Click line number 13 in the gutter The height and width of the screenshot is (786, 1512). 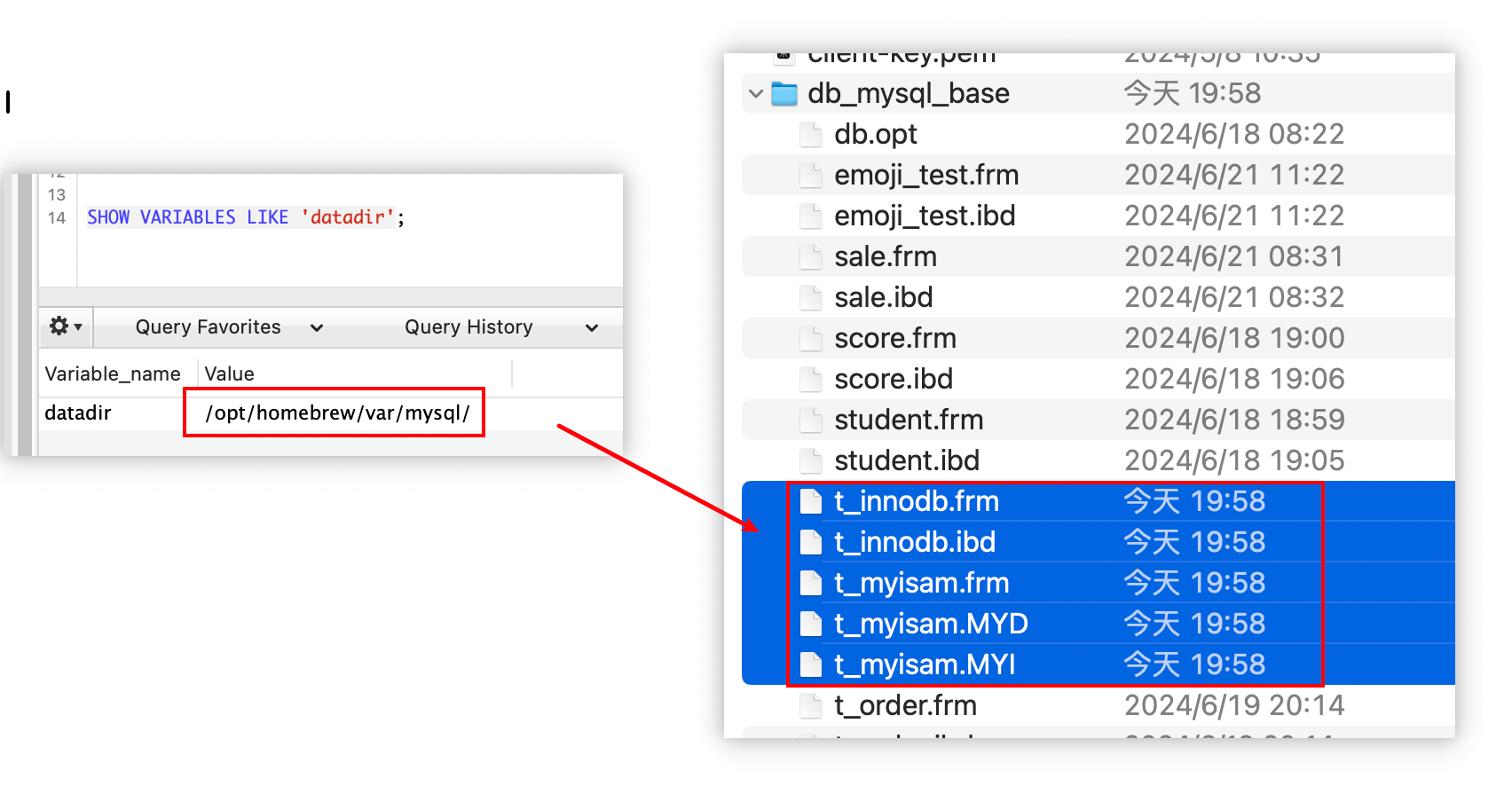(x=57, y=194)
